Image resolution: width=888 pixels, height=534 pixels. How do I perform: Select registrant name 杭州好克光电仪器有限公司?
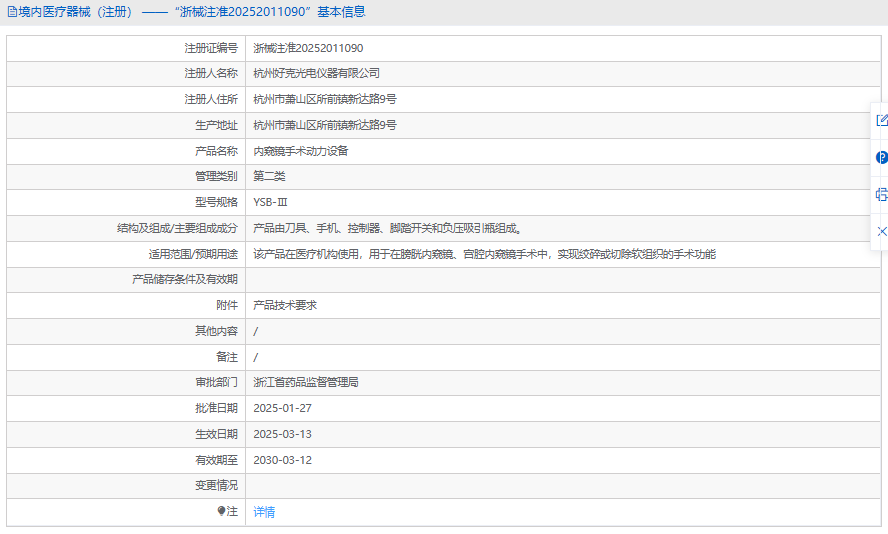pos(316,73)
